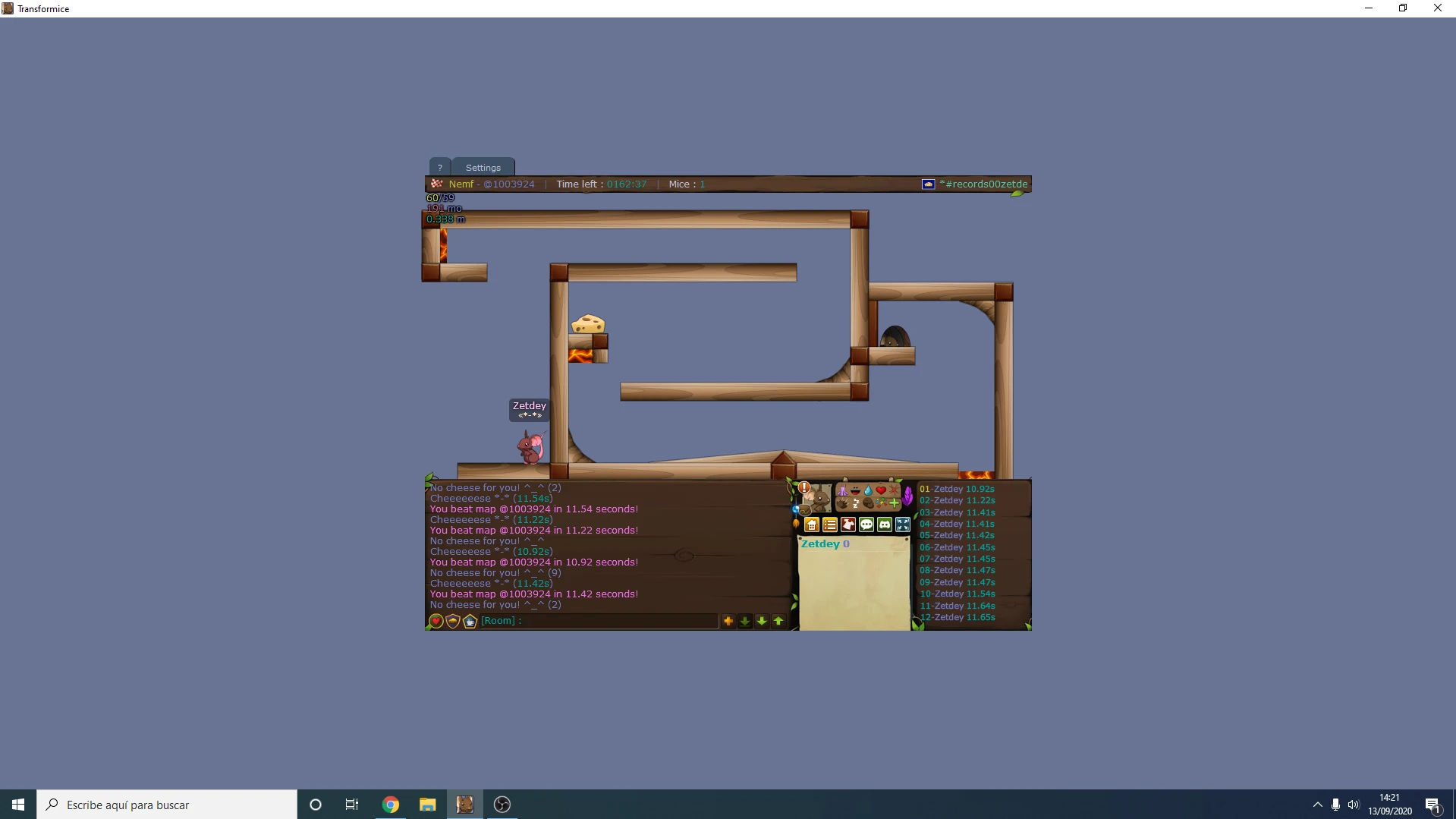
Task: Click the purple crystal icon
Action: [908, 496]
